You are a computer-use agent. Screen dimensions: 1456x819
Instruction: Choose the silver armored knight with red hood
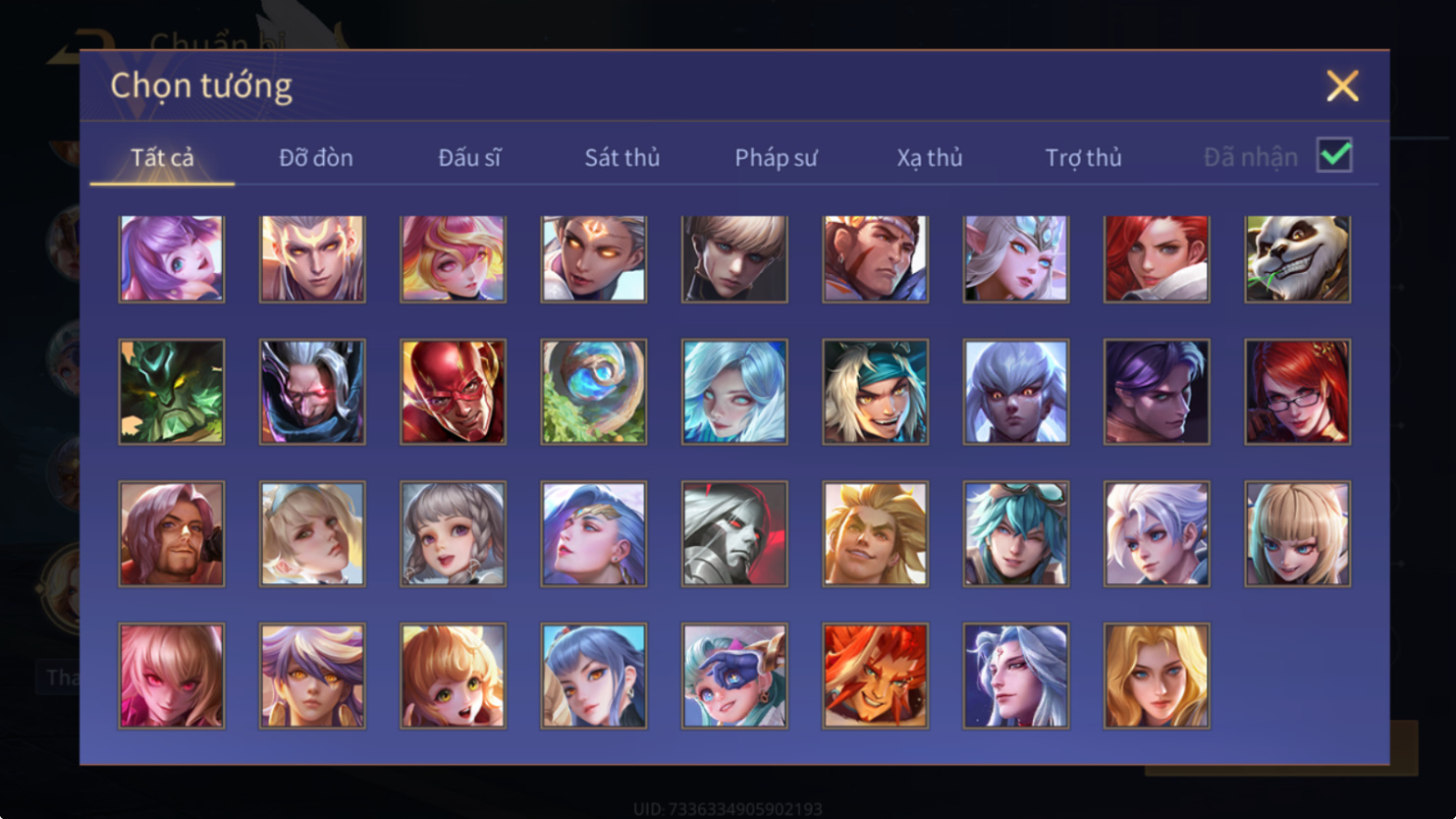[734, 534]
